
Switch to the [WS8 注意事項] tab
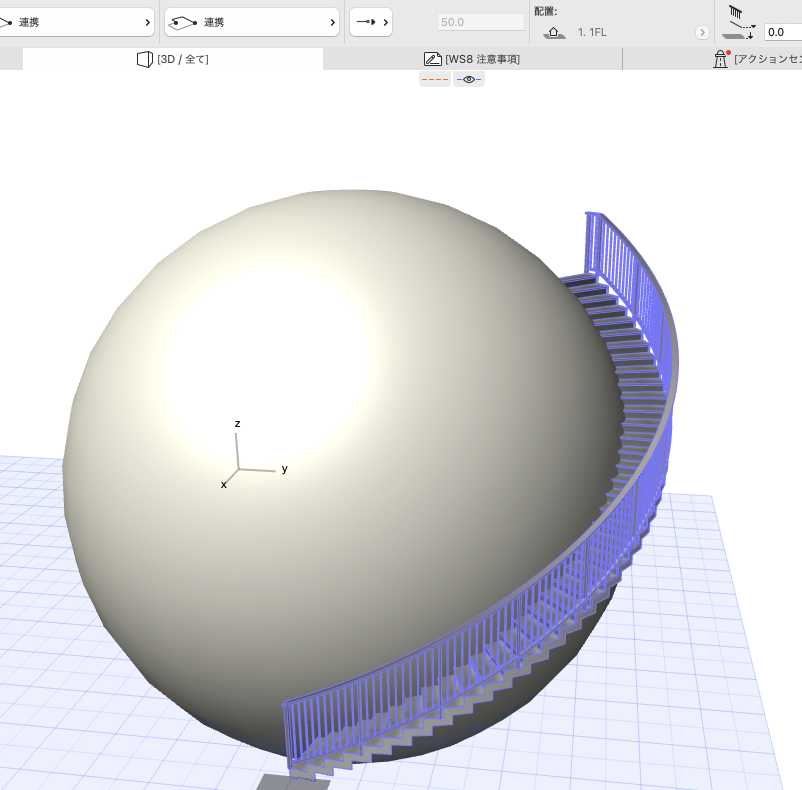(x=473, y=59)
